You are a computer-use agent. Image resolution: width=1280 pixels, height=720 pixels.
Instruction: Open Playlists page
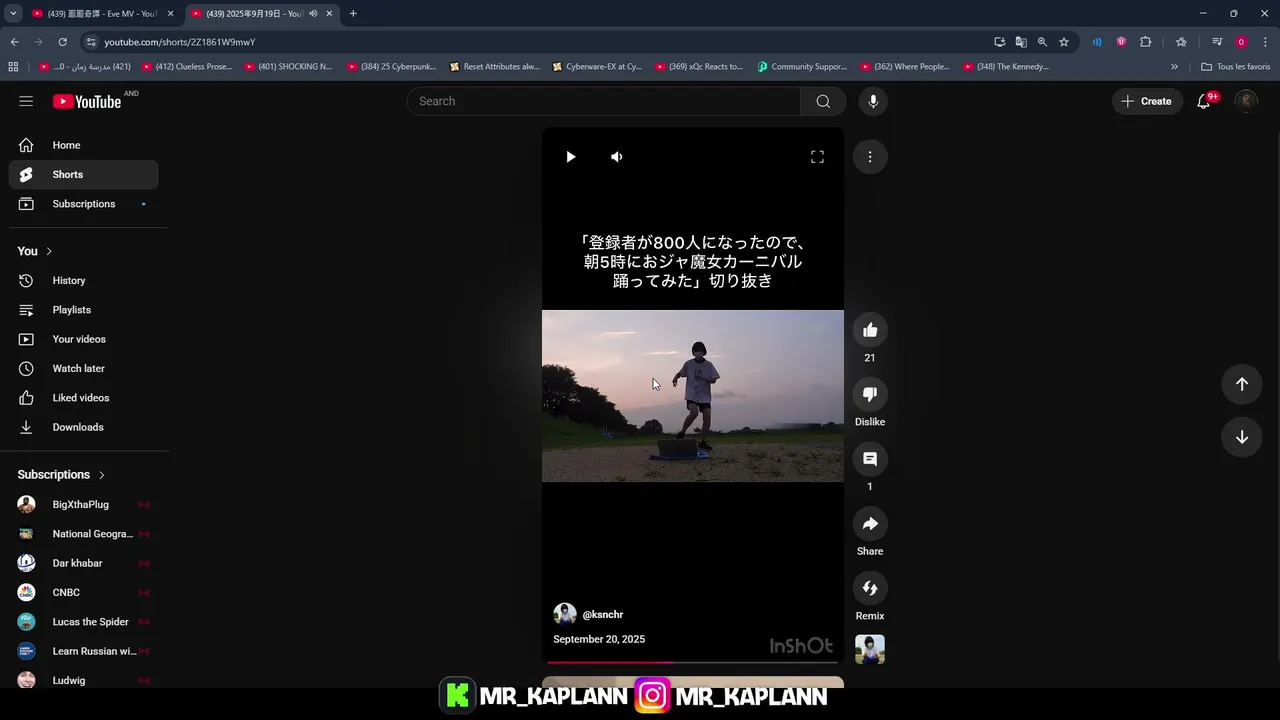click(x=84, y=310)
